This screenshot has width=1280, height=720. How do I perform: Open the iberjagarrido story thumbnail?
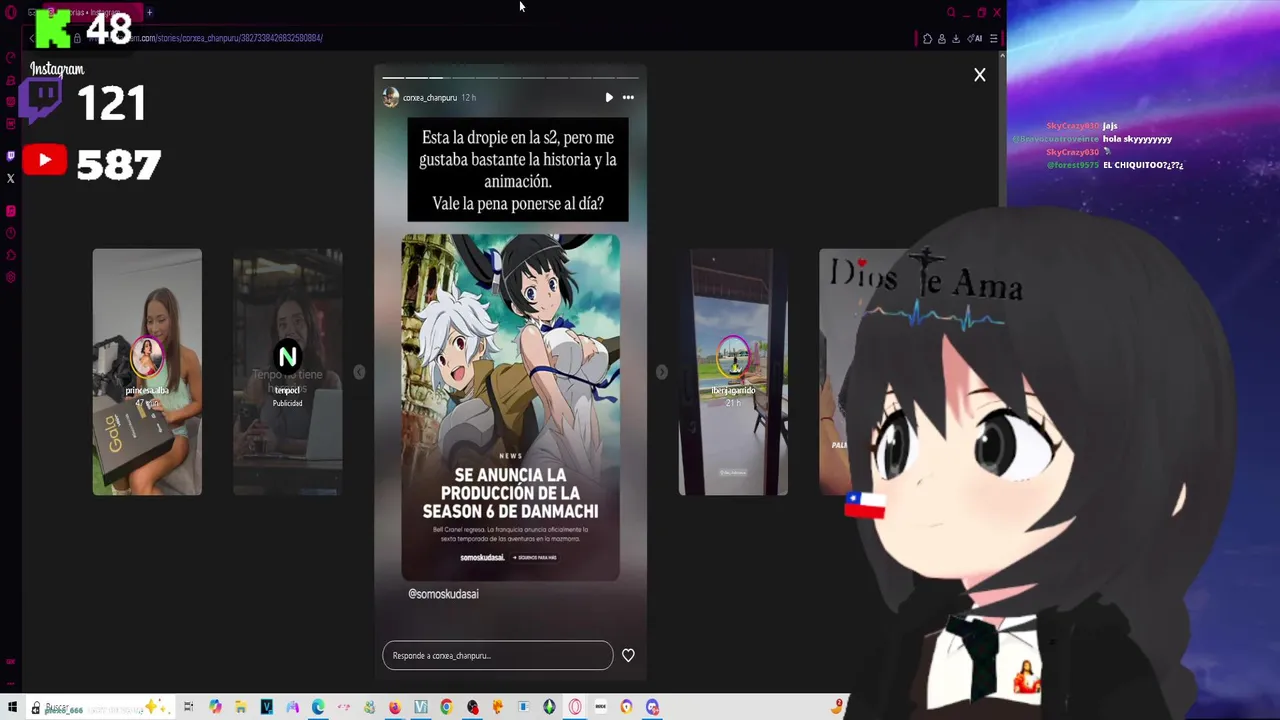pos(733,372)
